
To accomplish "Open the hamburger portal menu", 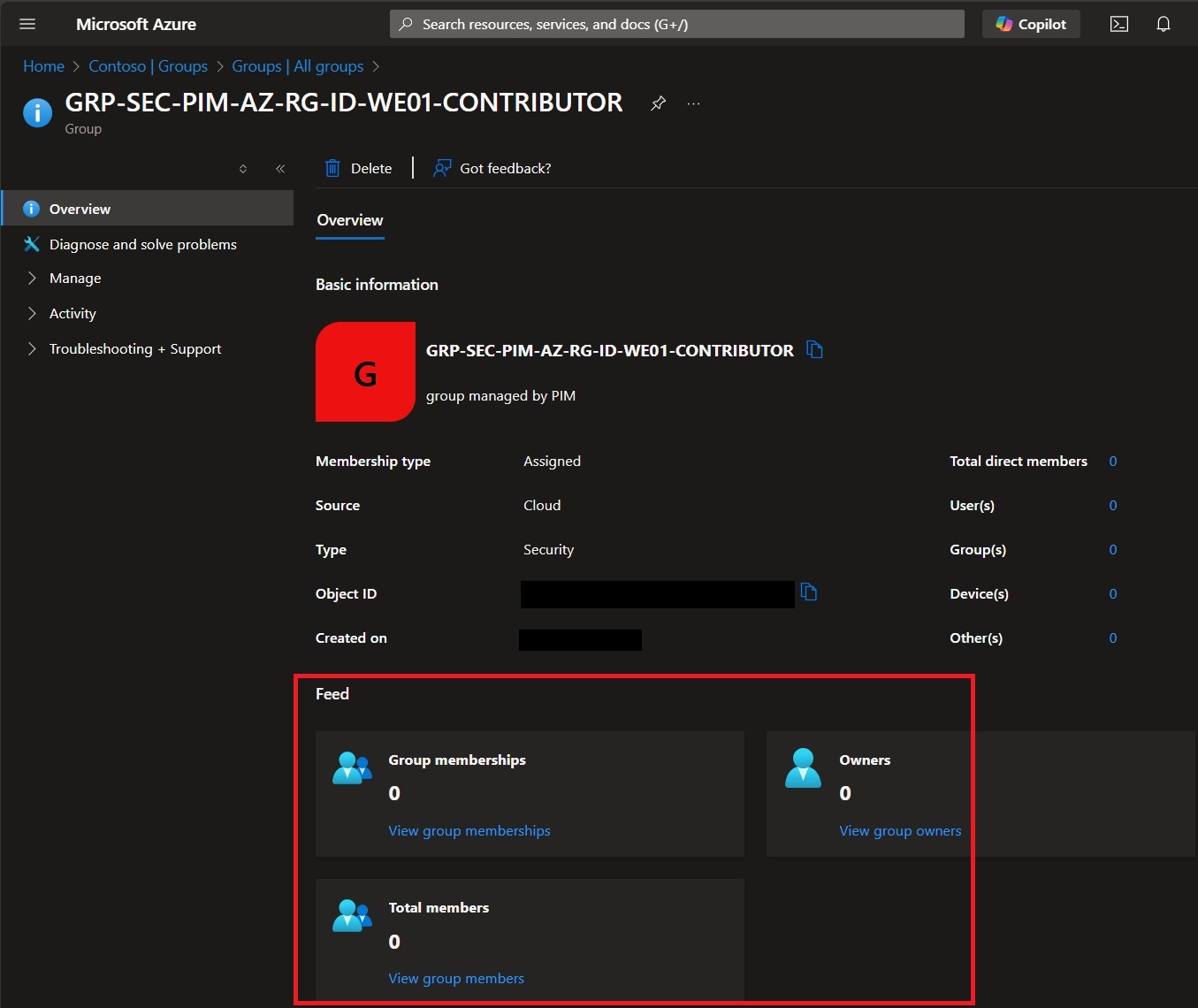I will (x=27, y=24).
